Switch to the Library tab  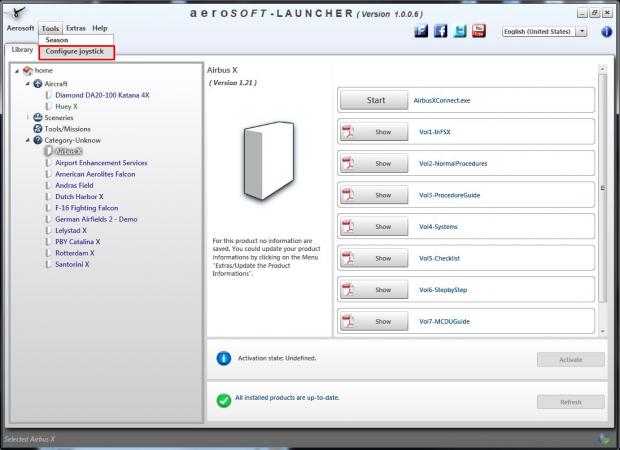[x=22, y=49]
